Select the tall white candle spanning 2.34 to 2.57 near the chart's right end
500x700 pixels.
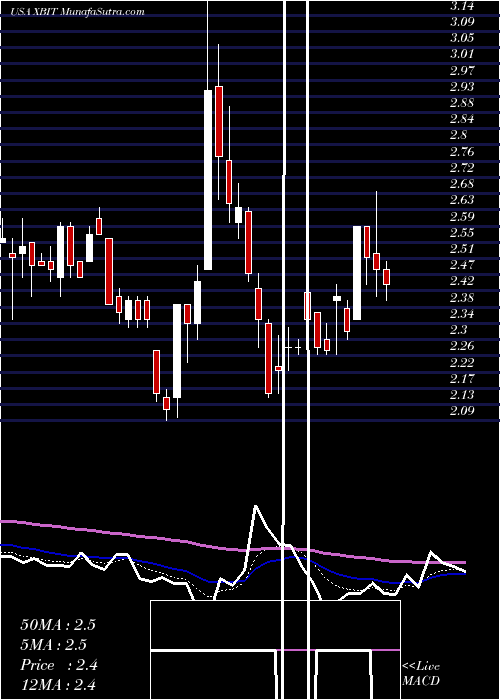click(x=357, y=273)
